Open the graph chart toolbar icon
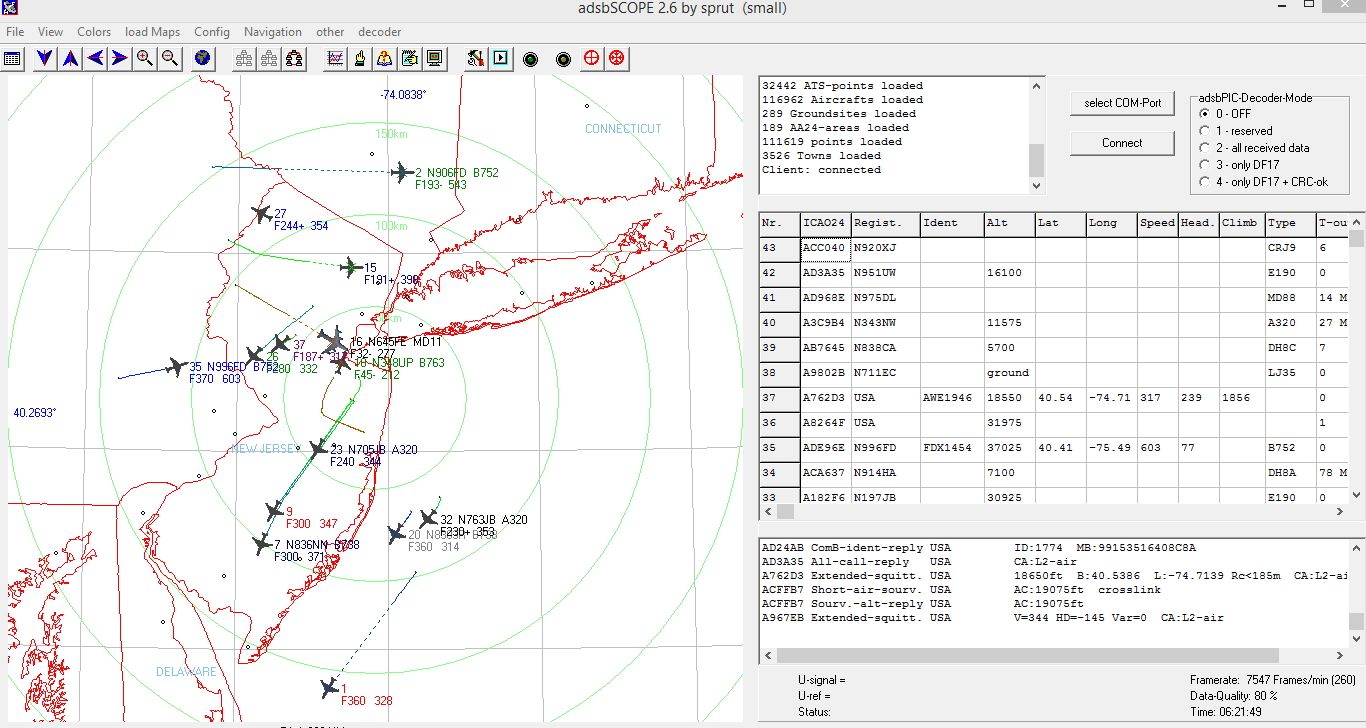 pyautogui.click(x=335, y=58)
